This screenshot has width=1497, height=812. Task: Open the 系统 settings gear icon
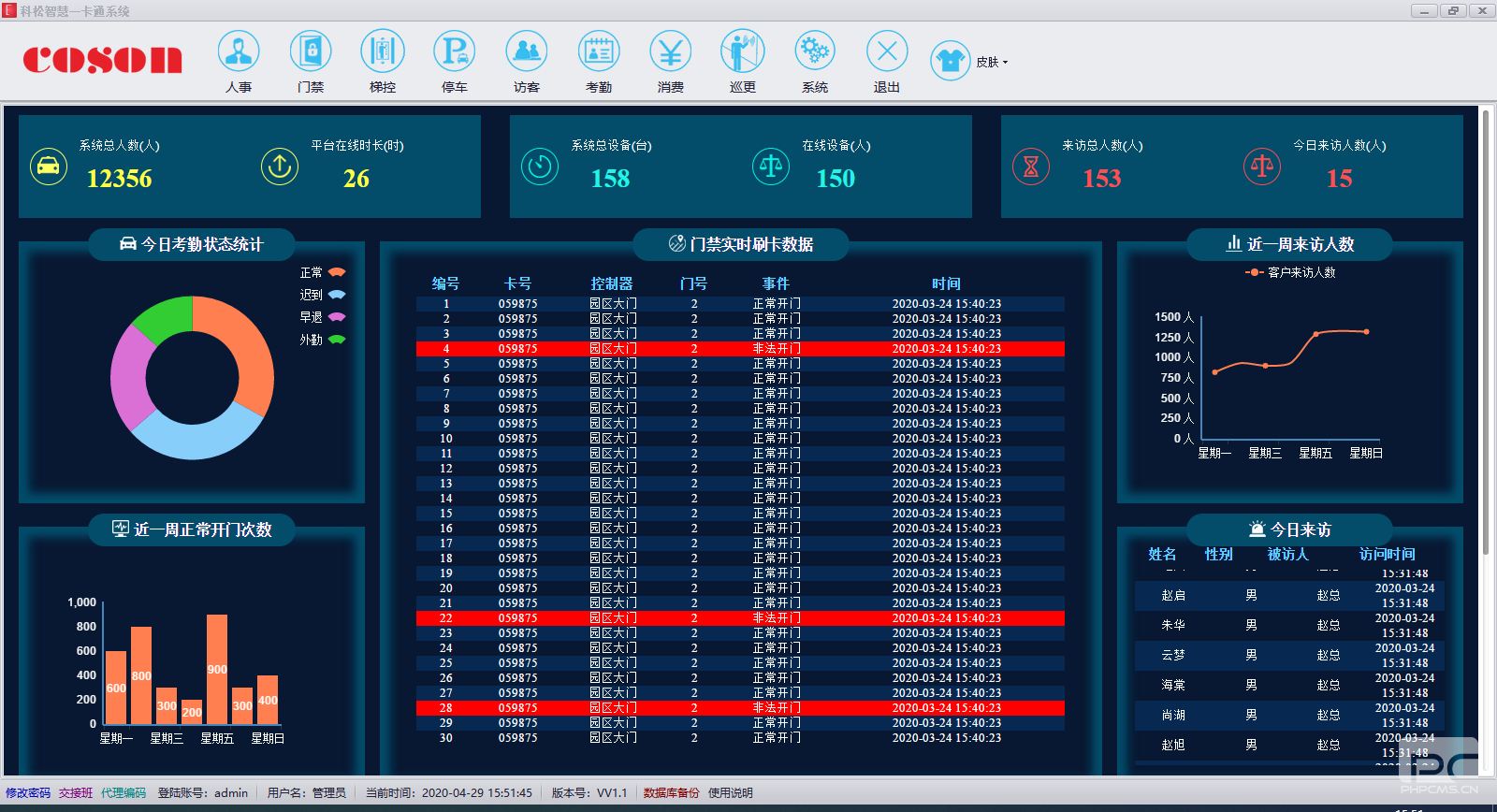tap(815, 52)
